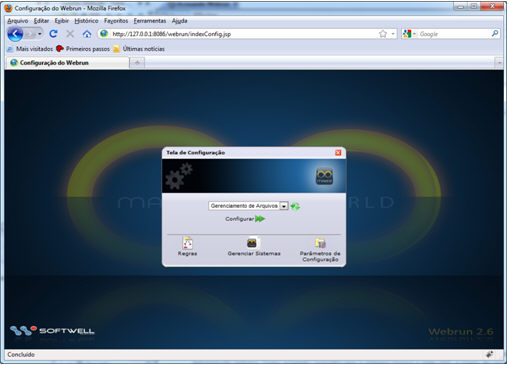This screenshot has height=365, width=509.
Task: Maximize the Firefox window
Action: pos(474,6)
